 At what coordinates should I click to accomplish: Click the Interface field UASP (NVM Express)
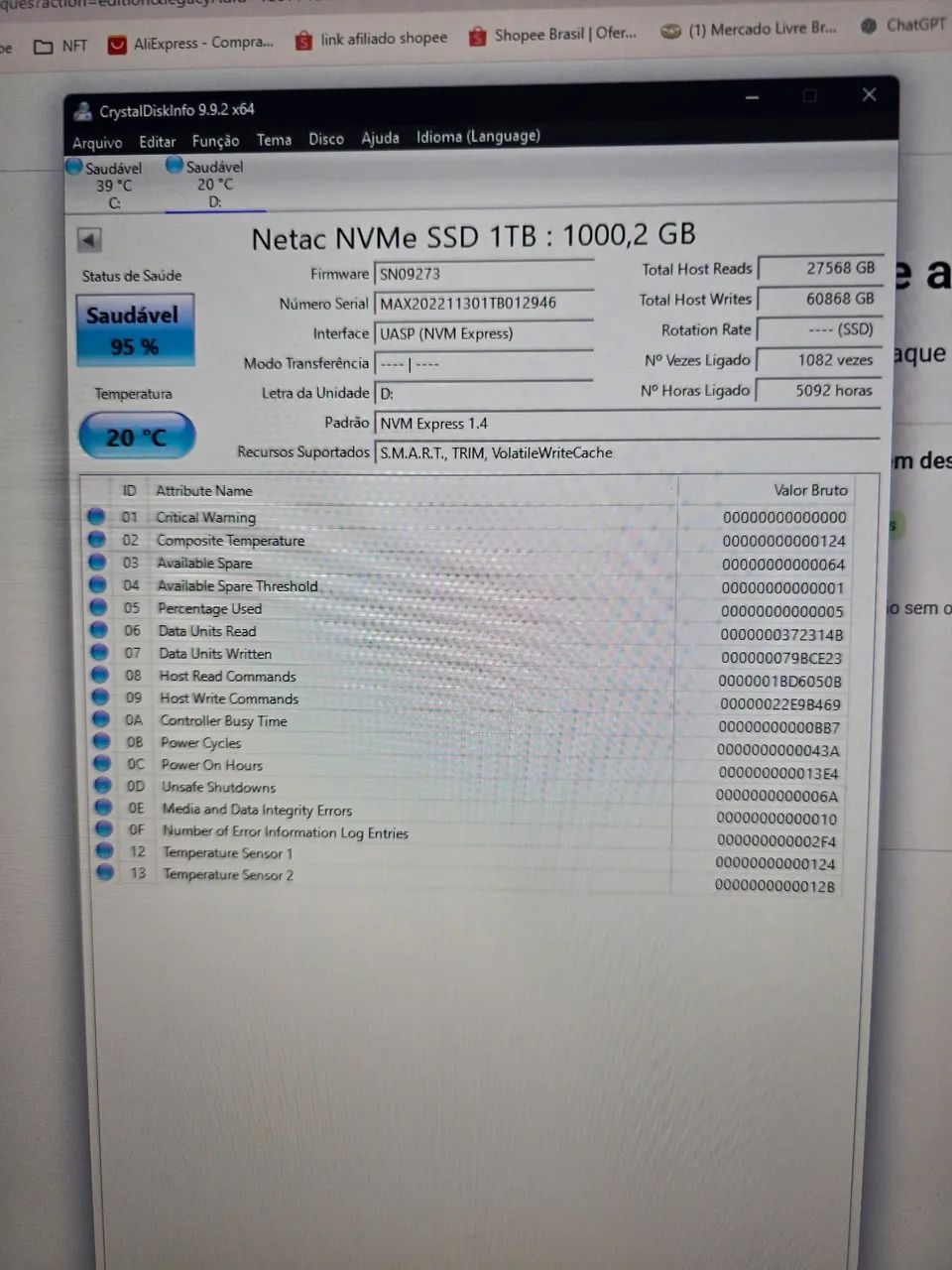click(483, 333)
